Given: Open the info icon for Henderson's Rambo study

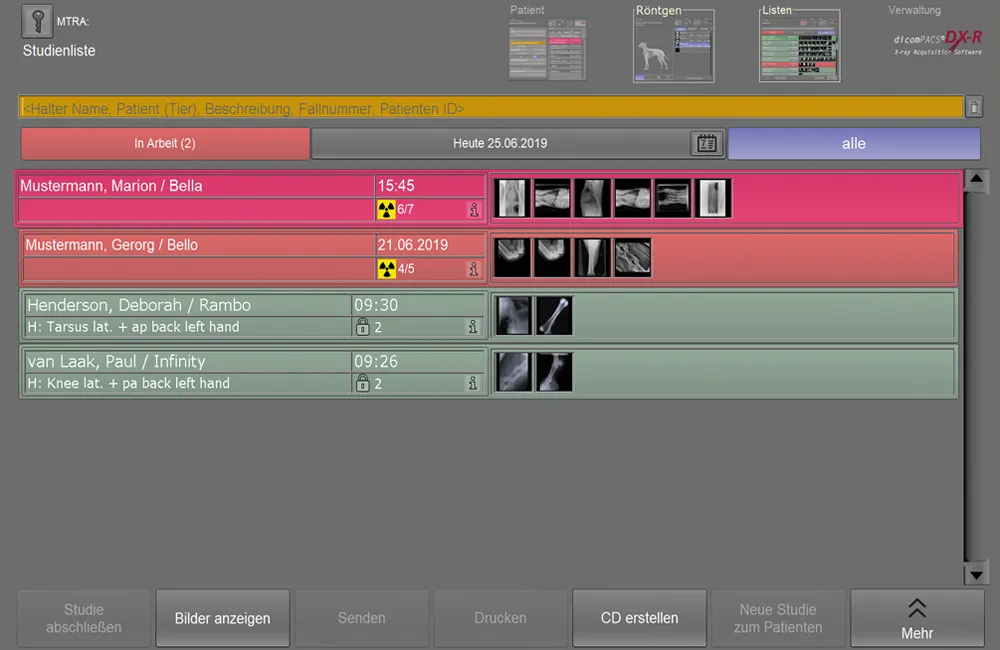Looking at the screenshot, I should (x=473, y=327).
